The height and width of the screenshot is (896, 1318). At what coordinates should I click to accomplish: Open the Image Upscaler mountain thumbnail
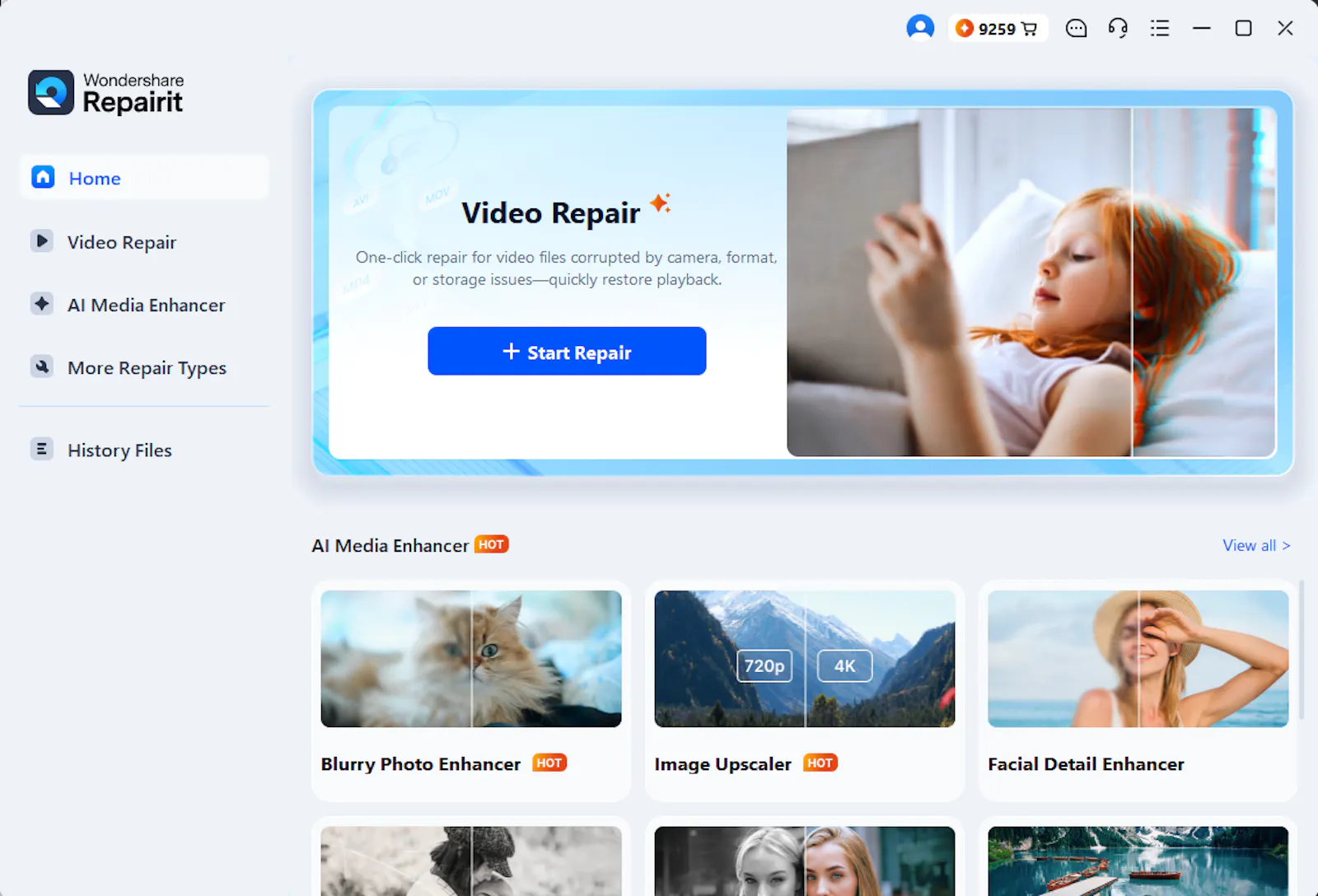coord(805,659)
